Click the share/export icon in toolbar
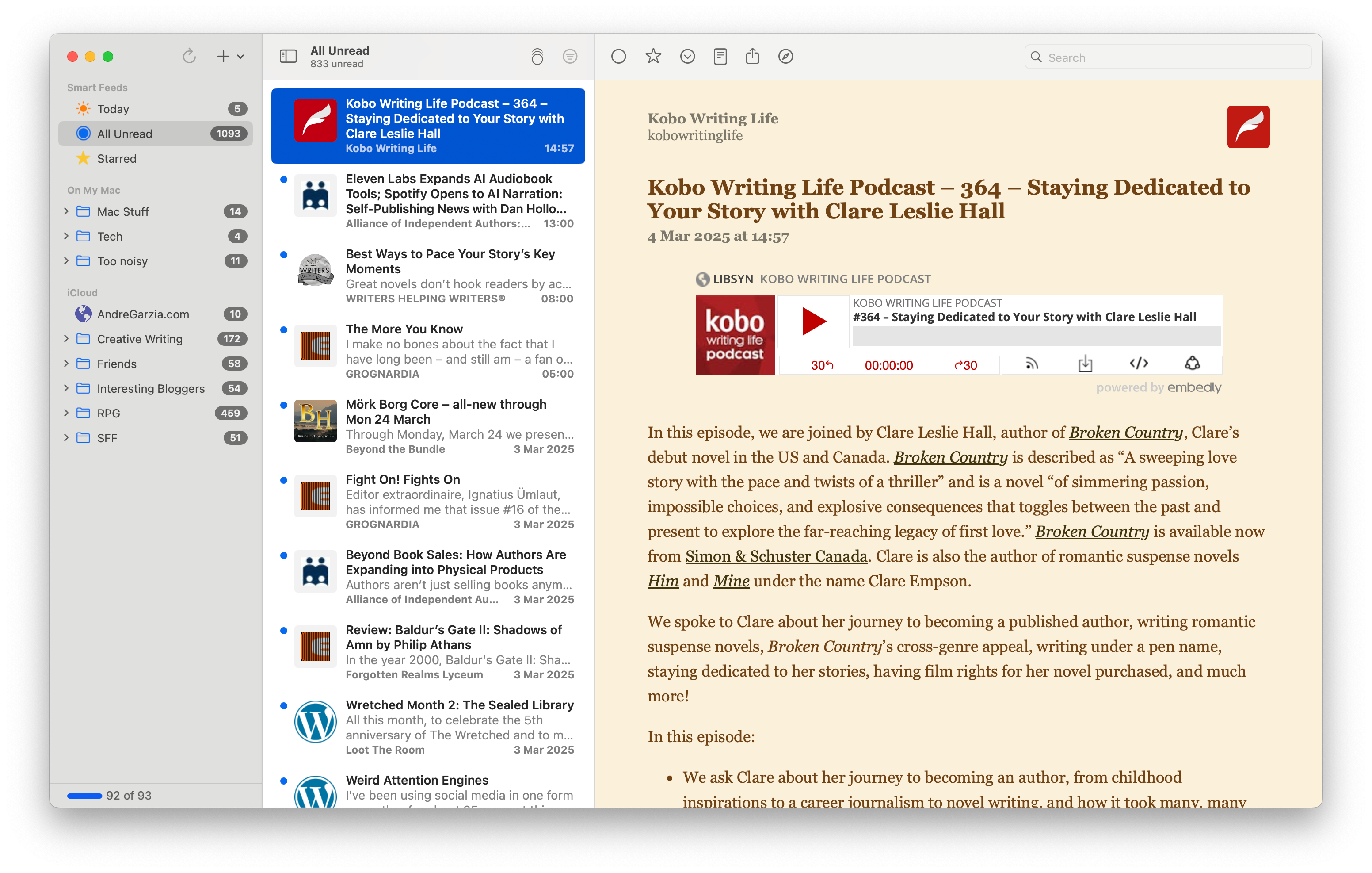The image size is (1372, 873). pyautogui.click(x=752, y=57)
